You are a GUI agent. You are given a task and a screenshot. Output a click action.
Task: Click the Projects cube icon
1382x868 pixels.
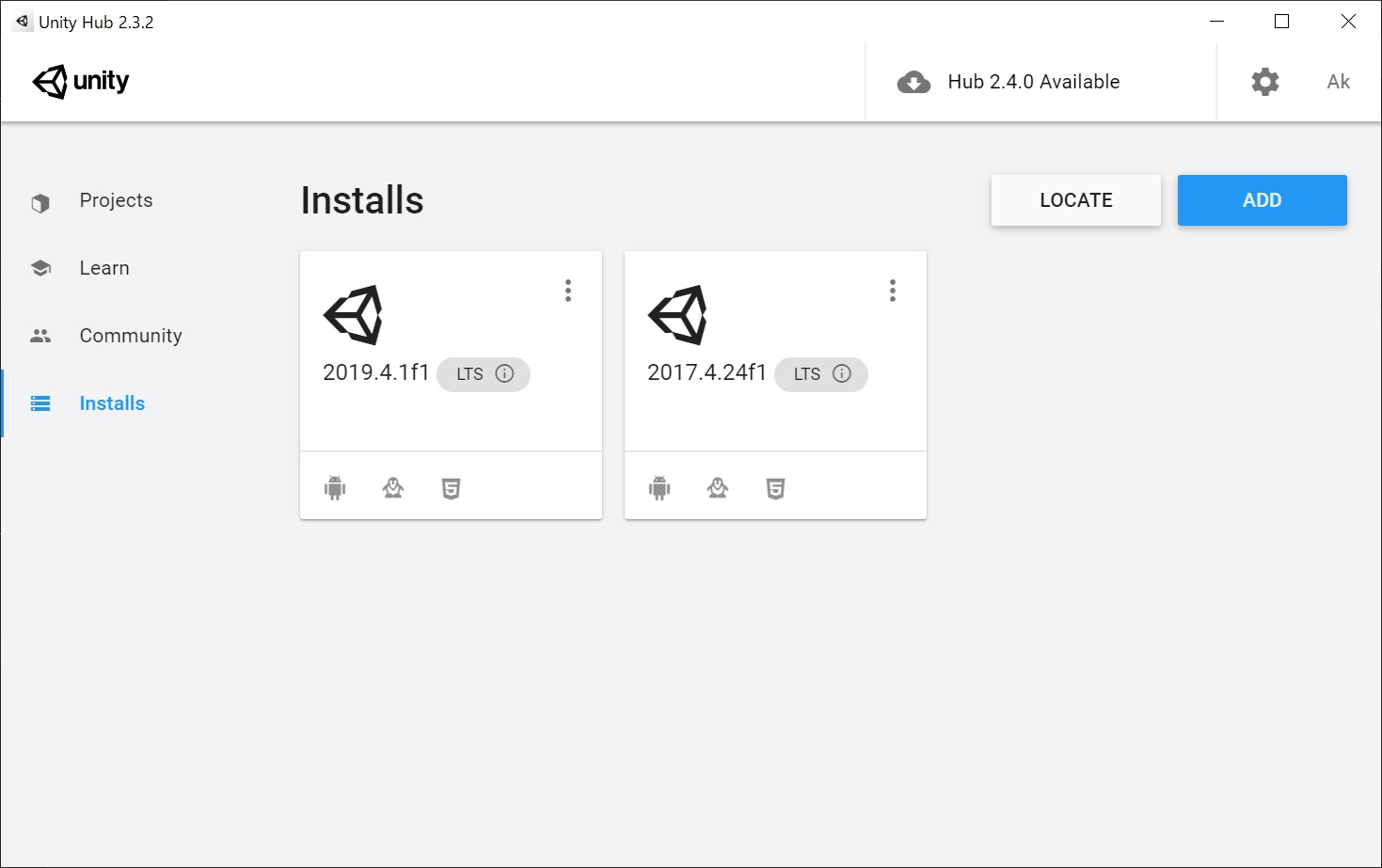click(40, 202)
